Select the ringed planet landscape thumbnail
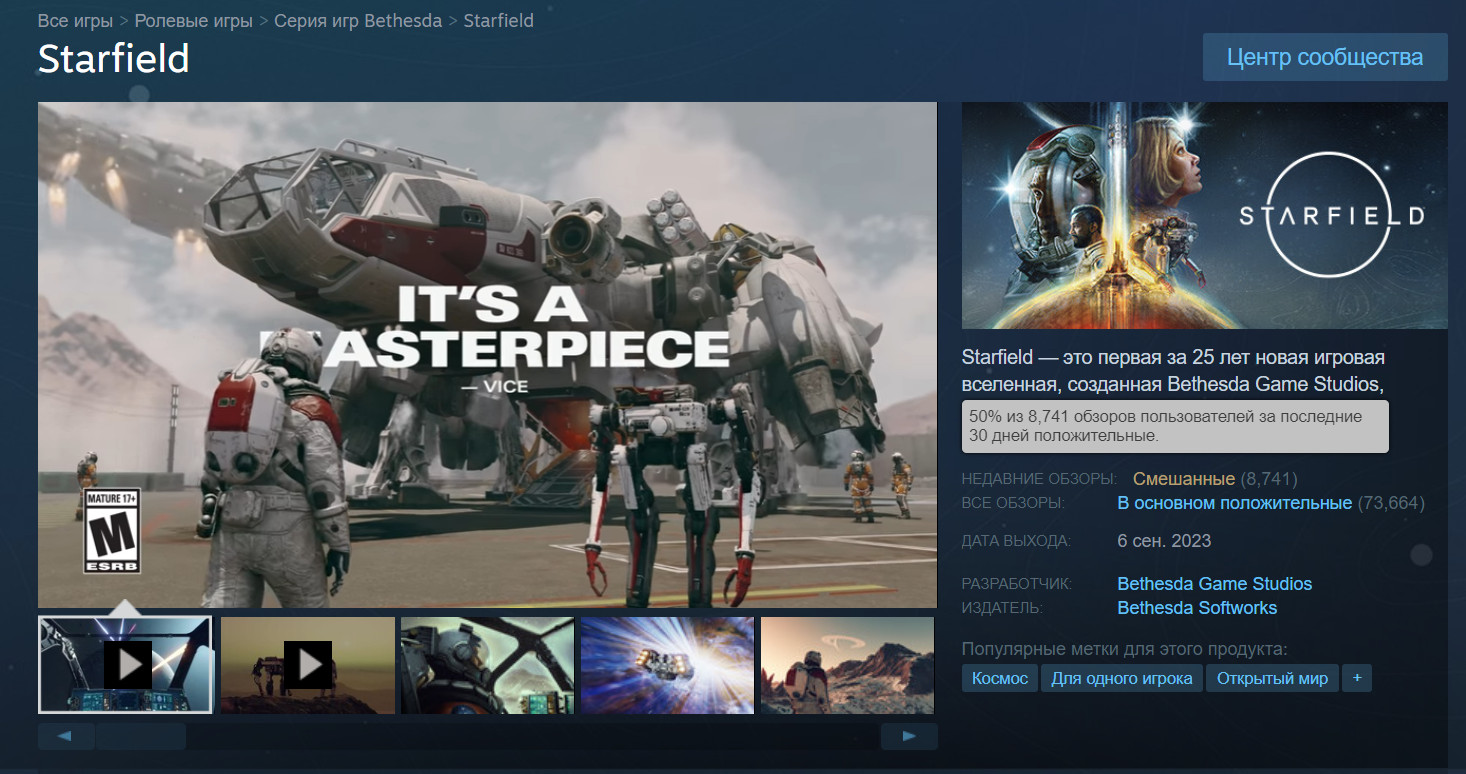The image size is (1466, 774). [x=848, y=665]
